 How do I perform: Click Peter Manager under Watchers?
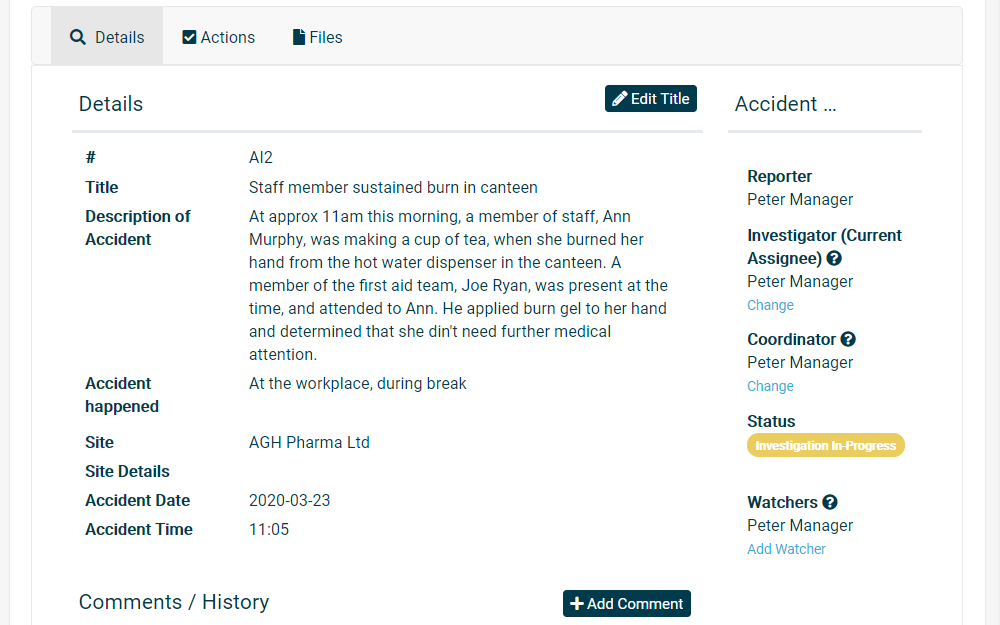pyautogui.click(x=800, y=526)
